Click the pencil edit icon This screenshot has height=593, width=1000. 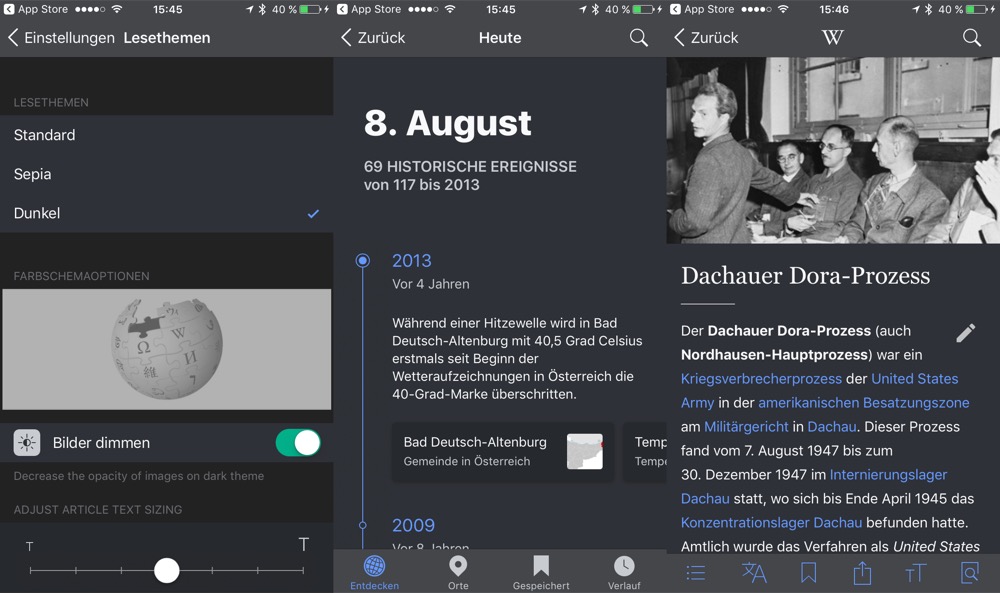(x=965, y=333)
